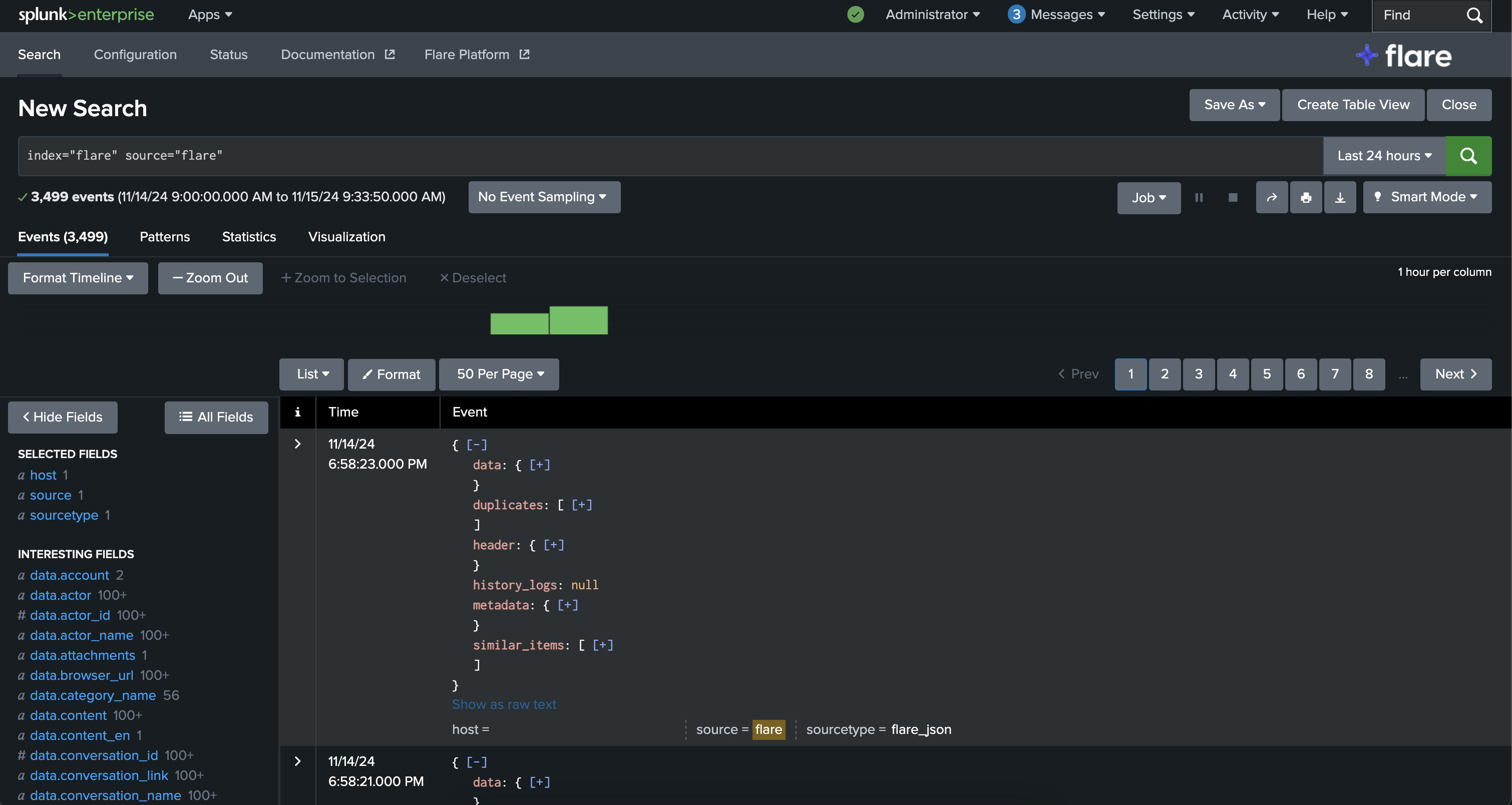Open the List display dropdown
The width and height of the screenshot is (1512, 805).
tap(311, 374)
